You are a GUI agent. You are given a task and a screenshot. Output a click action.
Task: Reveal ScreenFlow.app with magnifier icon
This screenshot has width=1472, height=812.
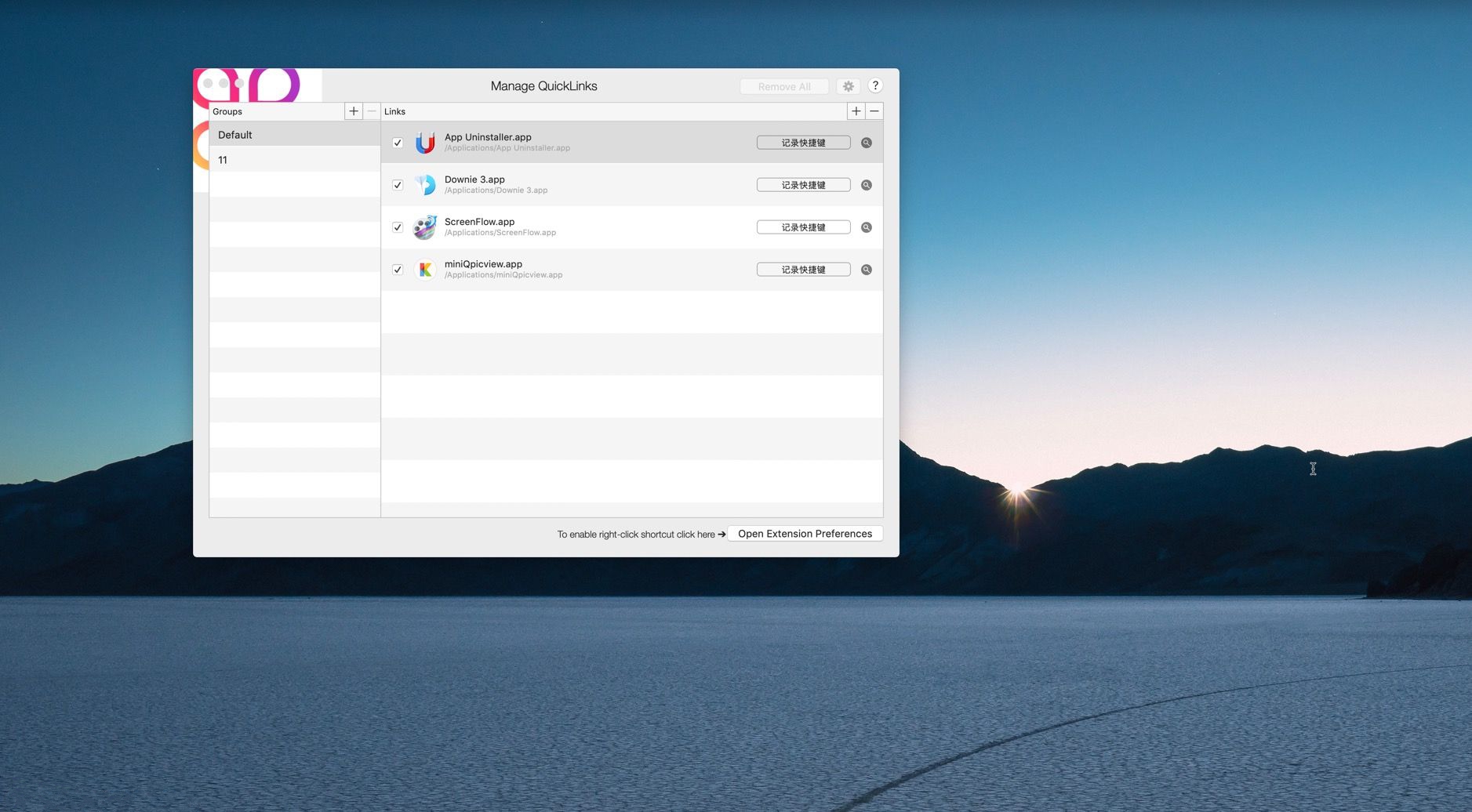[x=867, y=227]
